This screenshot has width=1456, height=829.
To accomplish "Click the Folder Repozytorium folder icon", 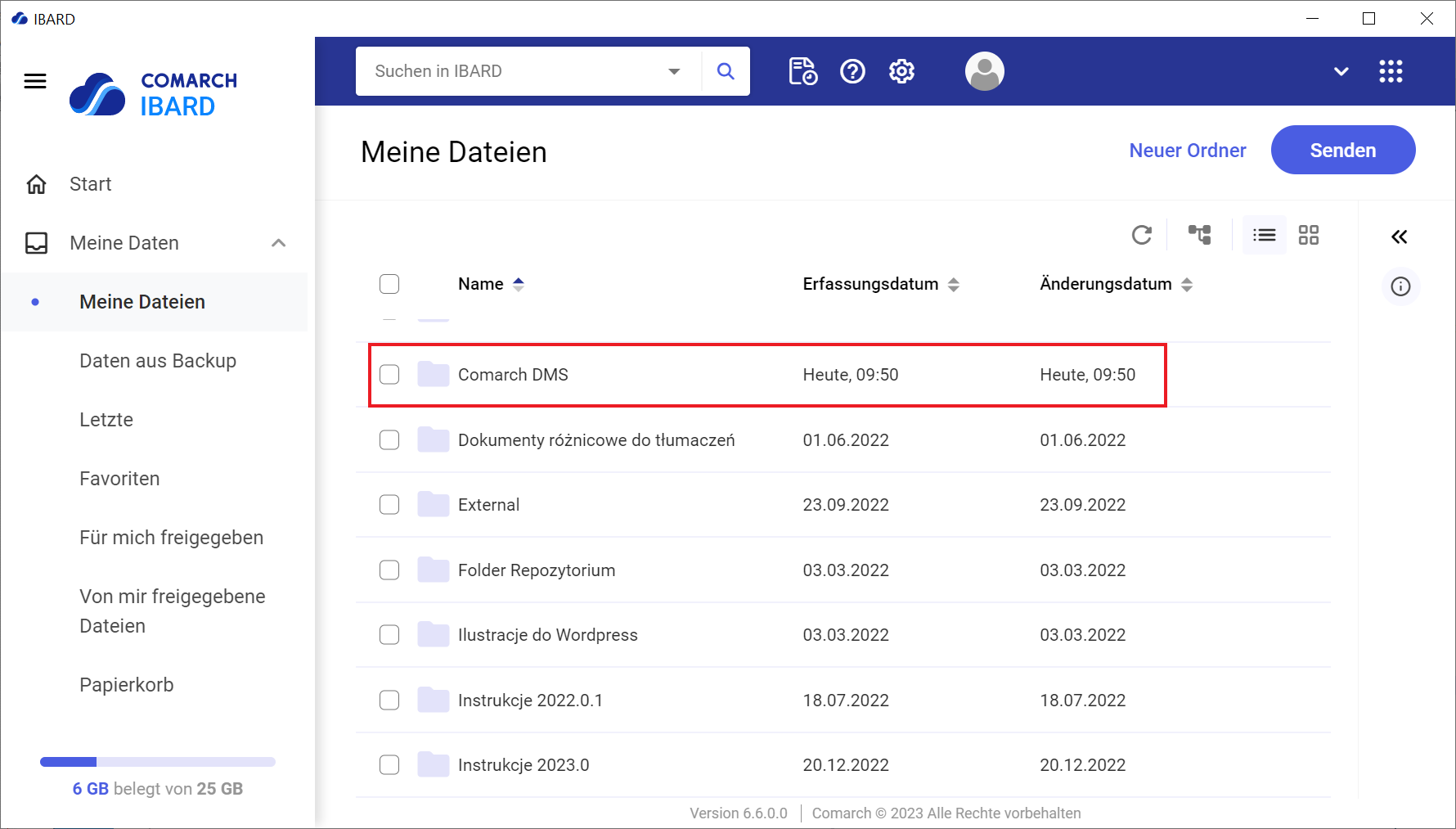I will pyautogui.click(x=434, y=570).
